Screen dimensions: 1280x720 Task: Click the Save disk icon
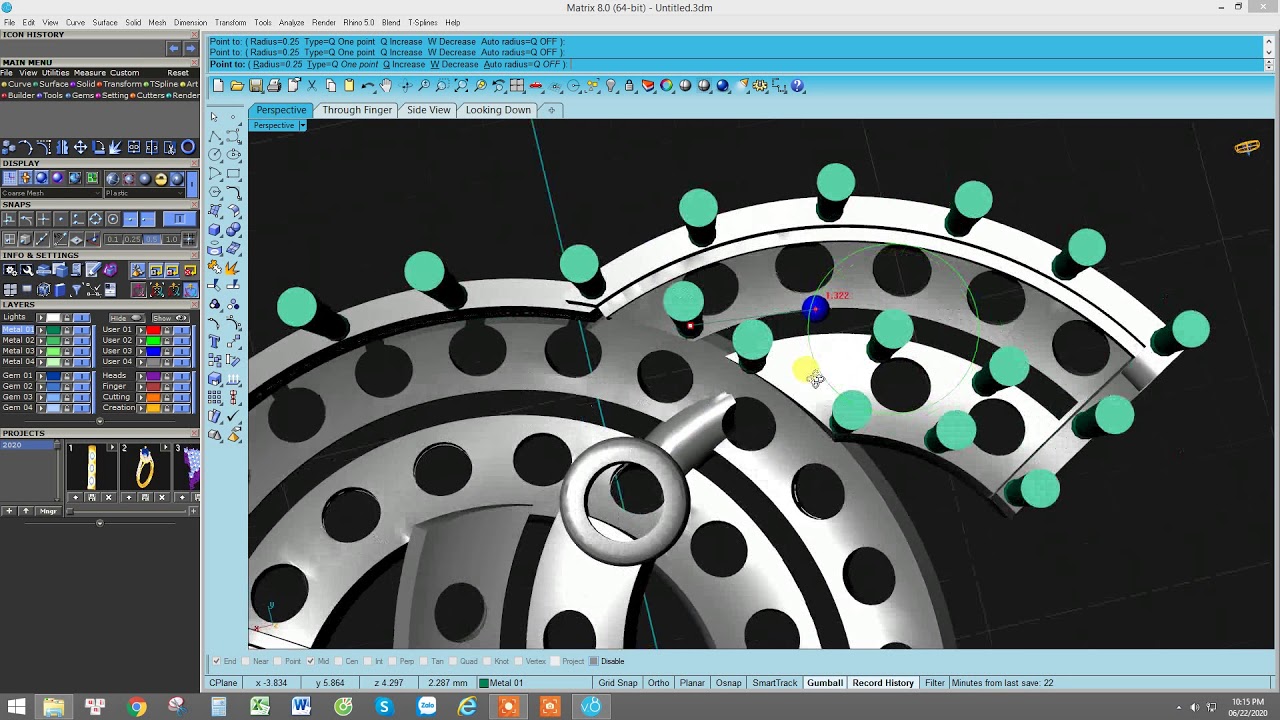pyautogui.click(x=256, y=86)
